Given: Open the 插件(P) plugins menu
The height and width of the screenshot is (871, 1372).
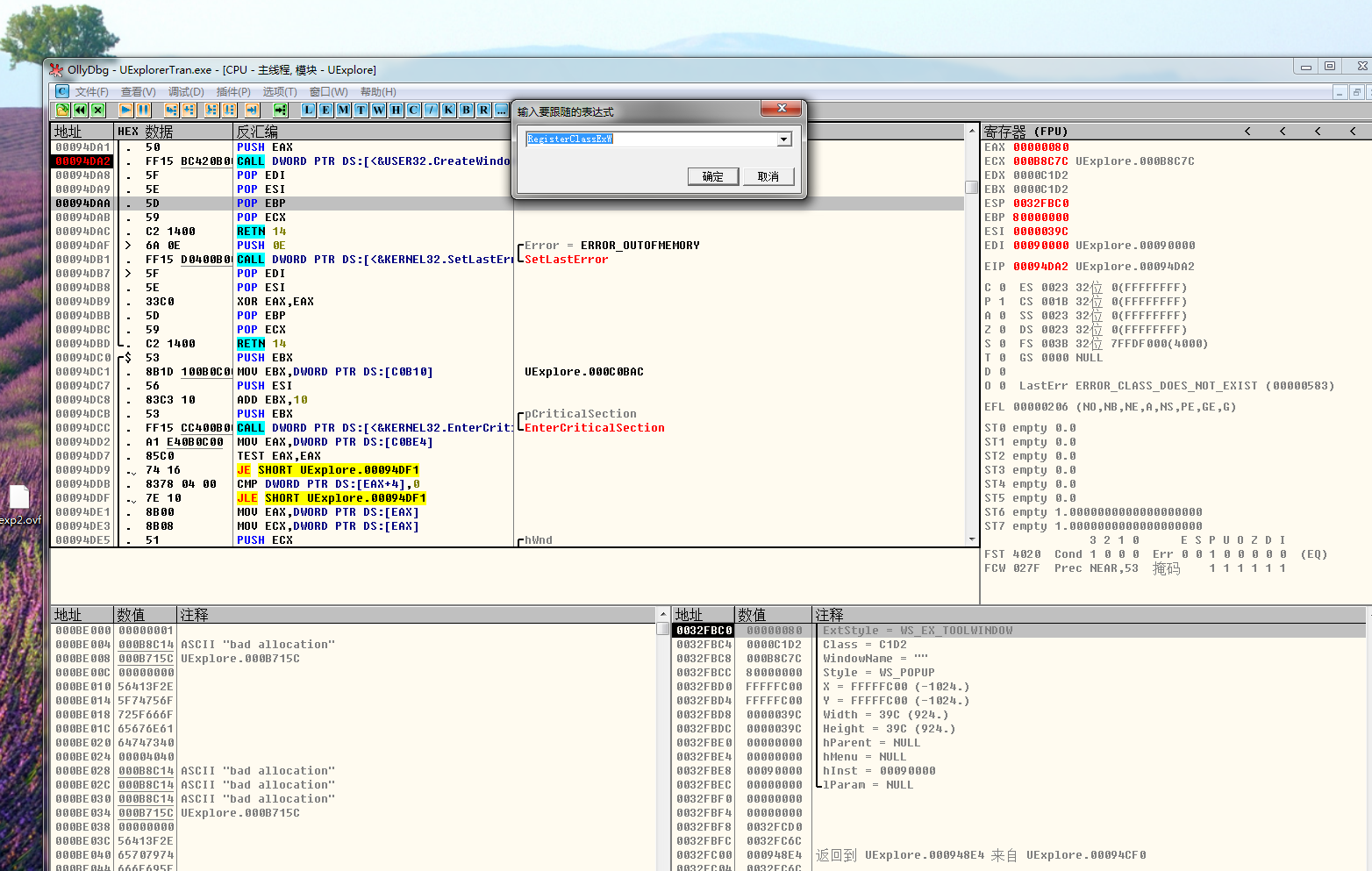Looking at the screenshot, I should point(233,92).
